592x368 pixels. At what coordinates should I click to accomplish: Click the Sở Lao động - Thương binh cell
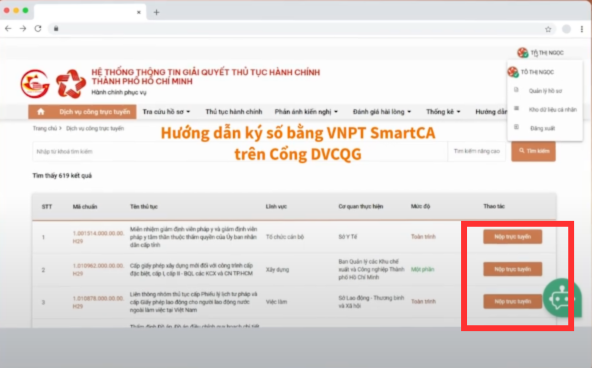pyautogui.click(x=371, y=302)
